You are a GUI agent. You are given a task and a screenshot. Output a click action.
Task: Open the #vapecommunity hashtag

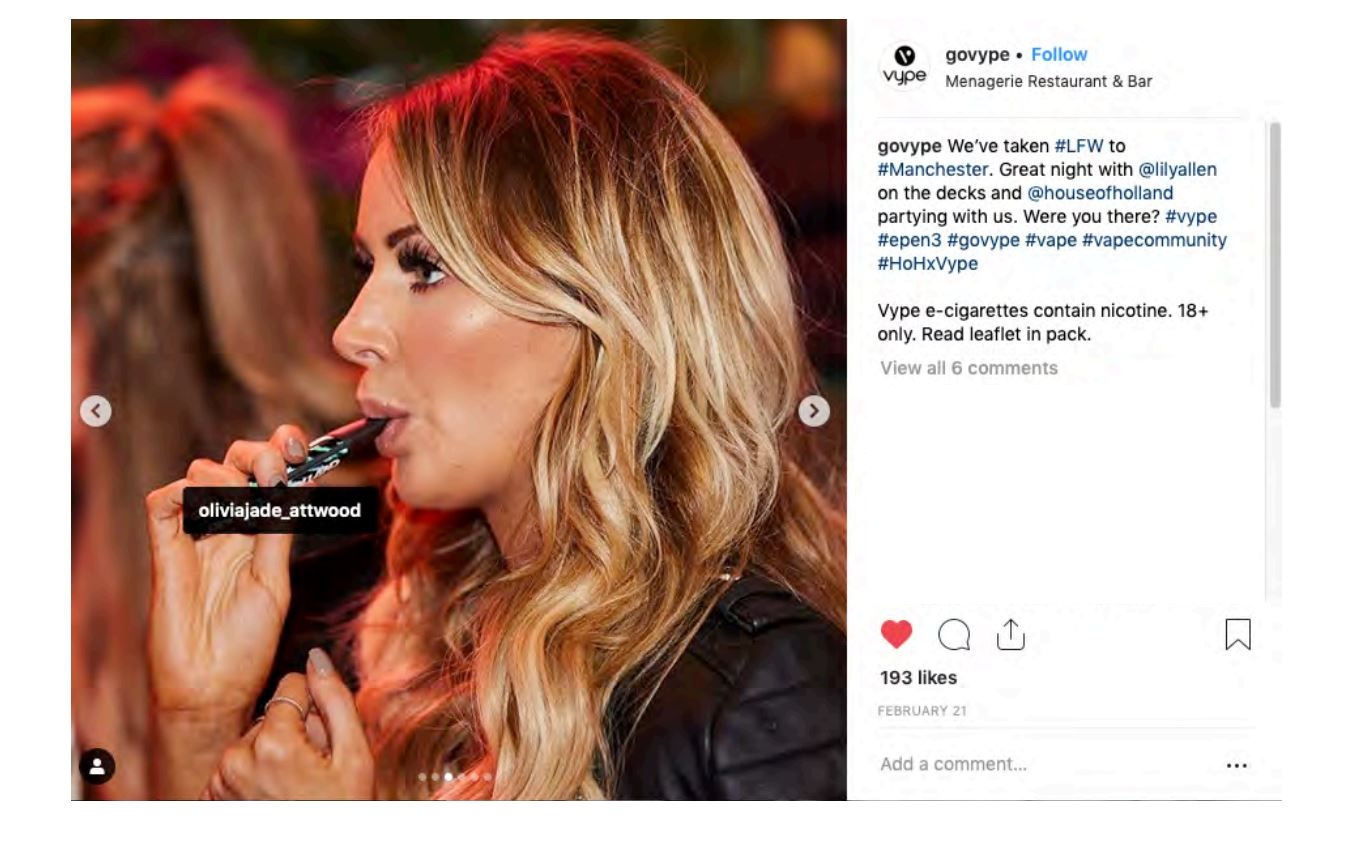(x=1154, y=240)
